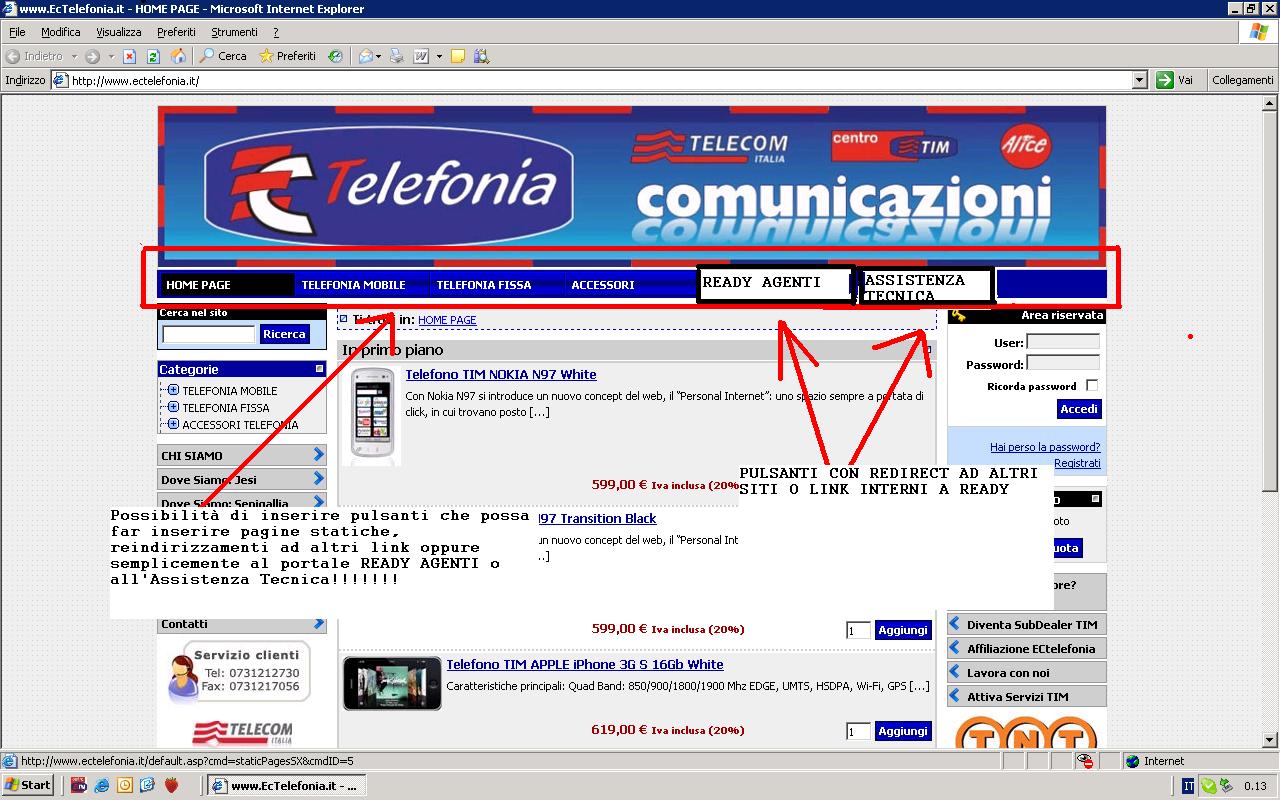Image resolution: width=1280 pixels, height=800 pixels.
Task: Launch Internet Explorer from quick launch
Action: coord(102,785)
